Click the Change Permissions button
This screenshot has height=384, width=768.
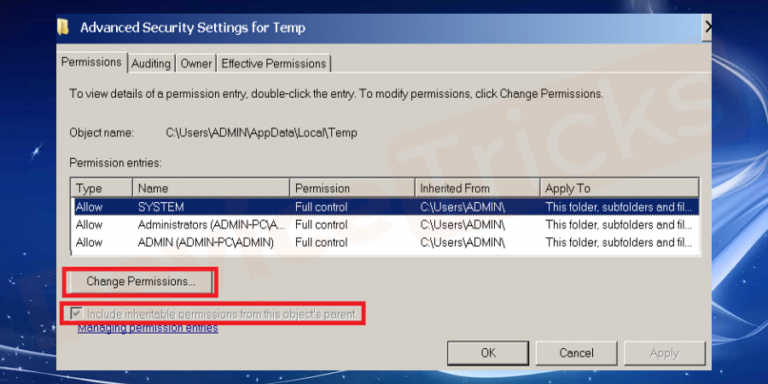[141, 282]
